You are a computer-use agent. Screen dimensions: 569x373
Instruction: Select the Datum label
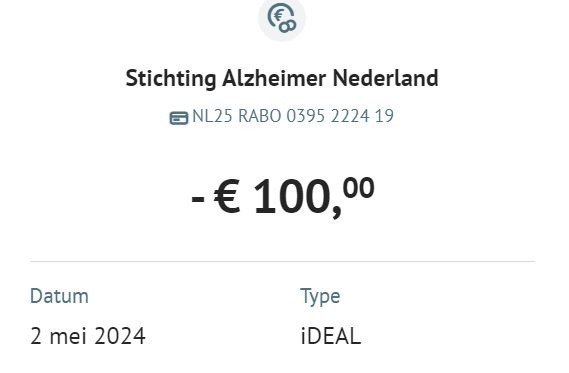click(x=59, y=296)
